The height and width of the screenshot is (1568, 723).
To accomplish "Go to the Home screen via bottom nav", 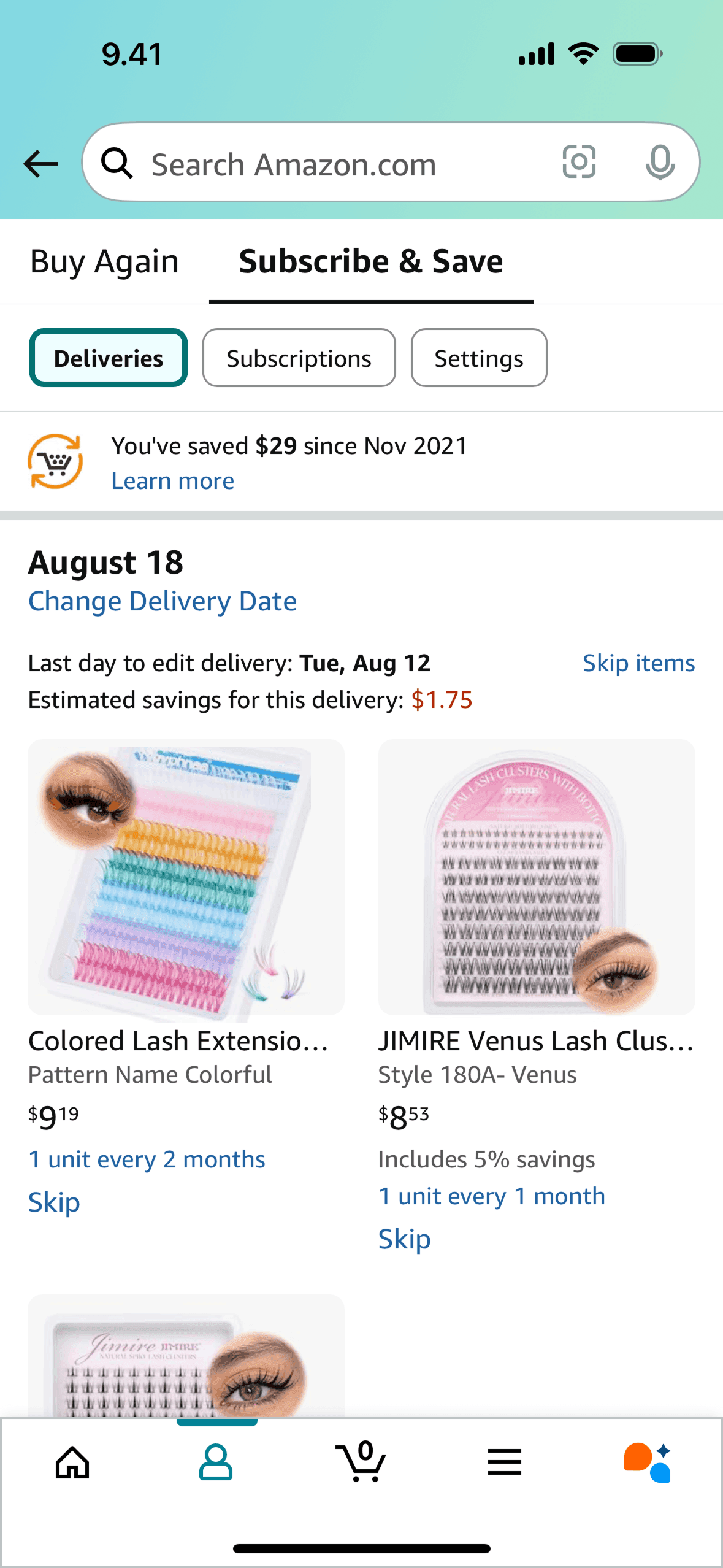I will tap(72, 1463).
